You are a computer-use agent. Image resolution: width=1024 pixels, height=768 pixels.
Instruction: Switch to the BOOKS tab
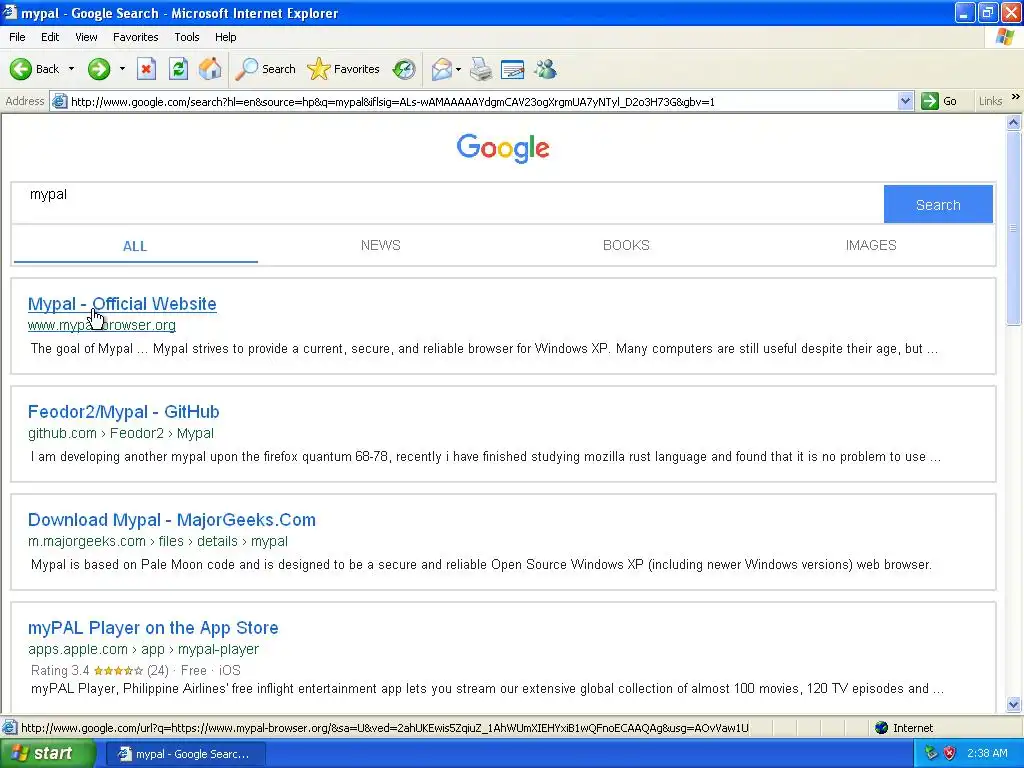pos(626,246)
